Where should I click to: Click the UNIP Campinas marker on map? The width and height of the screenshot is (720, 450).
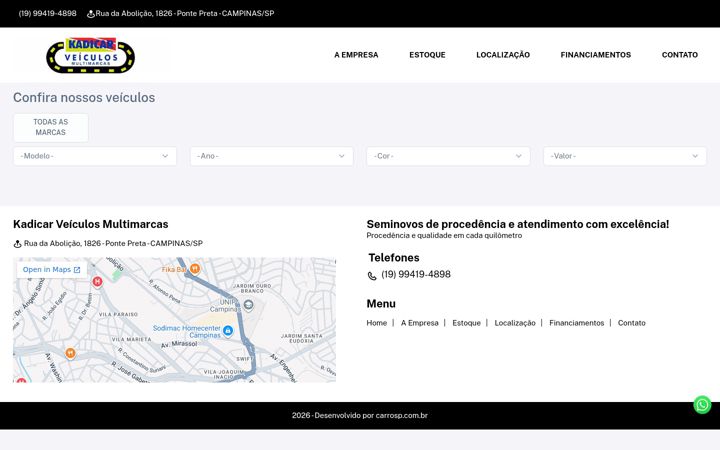(248, 304)
